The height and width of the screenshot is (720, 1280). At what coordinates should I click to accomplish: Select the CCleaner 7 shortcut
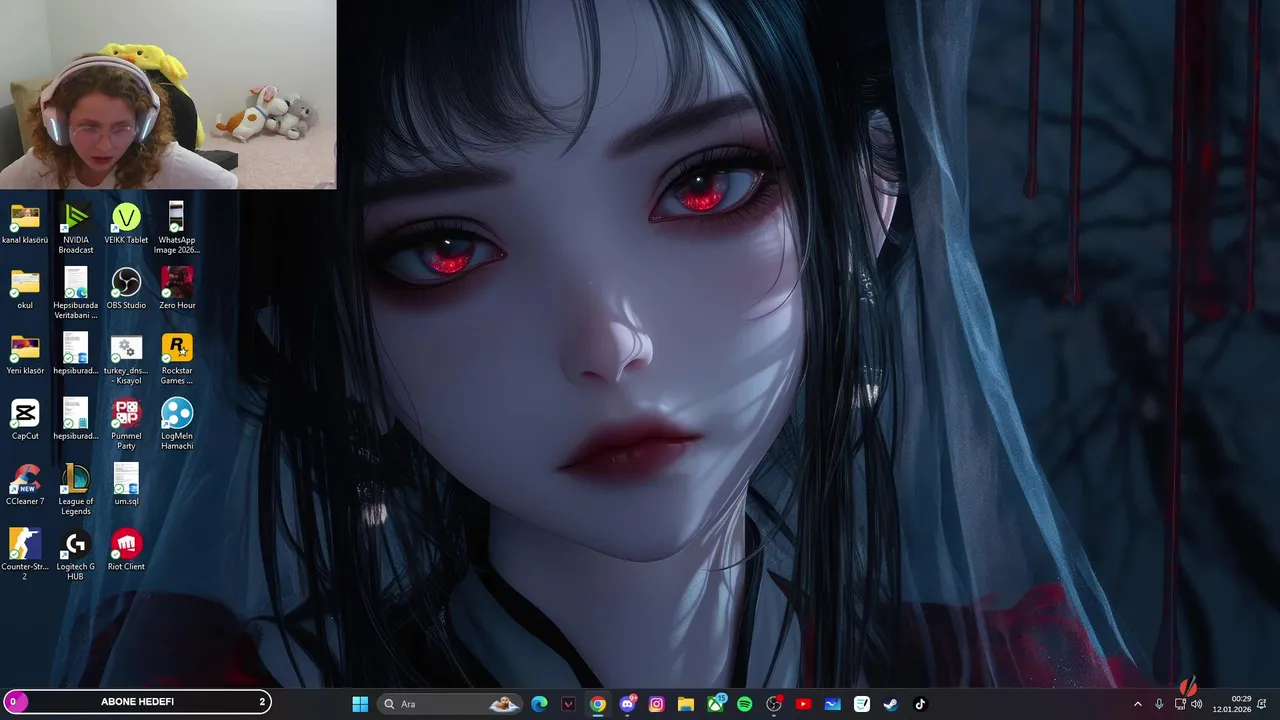coord(25,485)
